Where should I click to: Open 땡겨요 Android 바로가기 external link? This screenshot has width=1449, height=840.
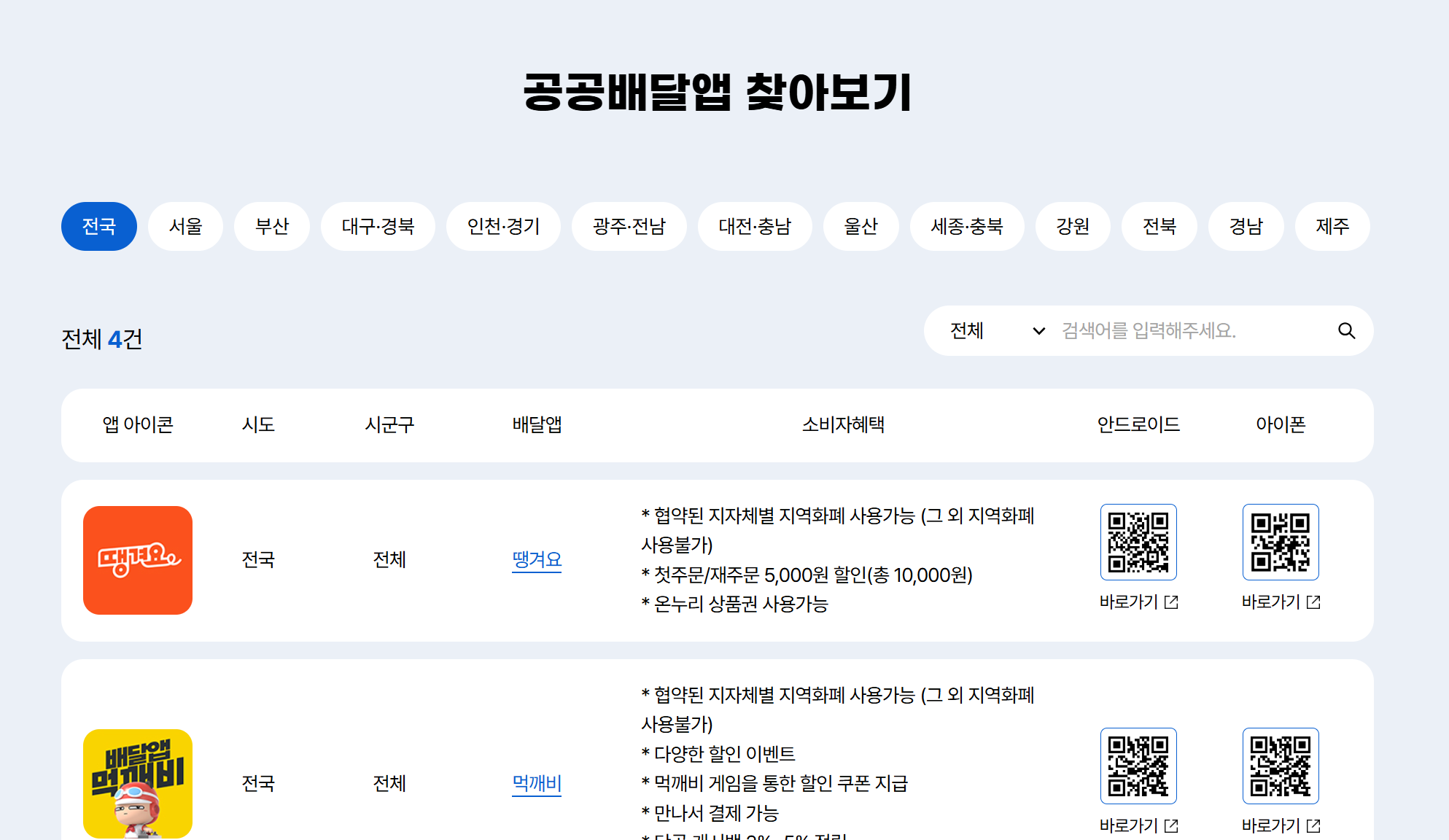tap(1138, 602)
